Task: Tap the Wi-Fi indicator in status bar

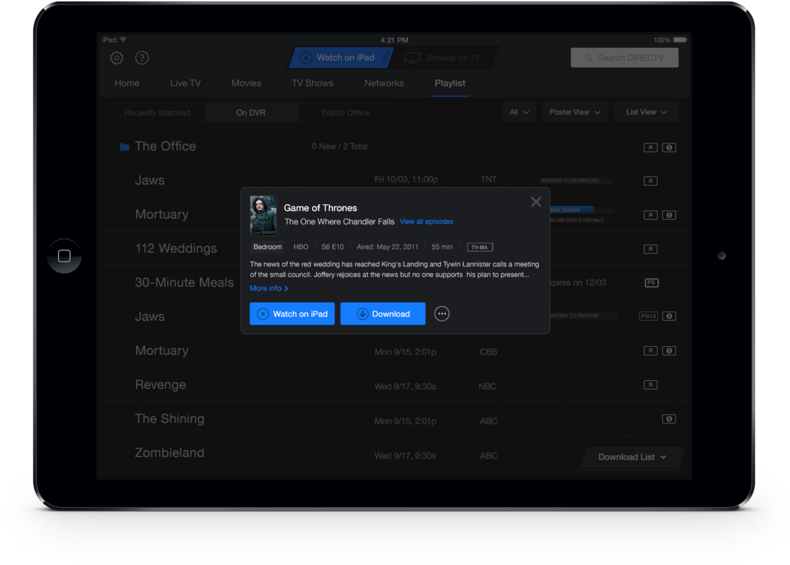Action: coord(123,39)
